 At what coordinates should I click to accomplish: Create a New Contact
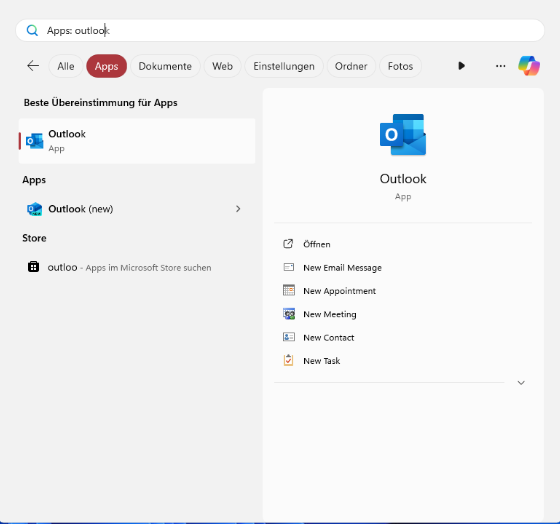pos(329,338)
